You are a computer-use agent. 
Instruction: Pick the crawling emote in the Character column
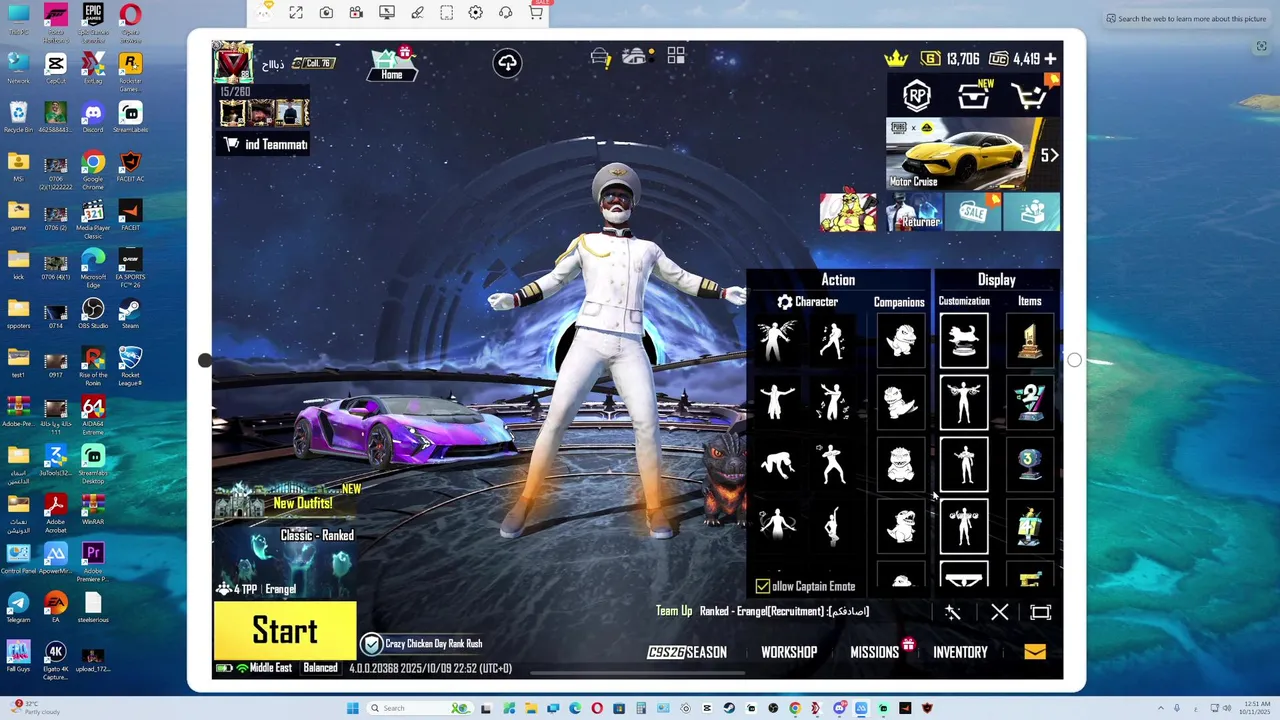(777, 463)
